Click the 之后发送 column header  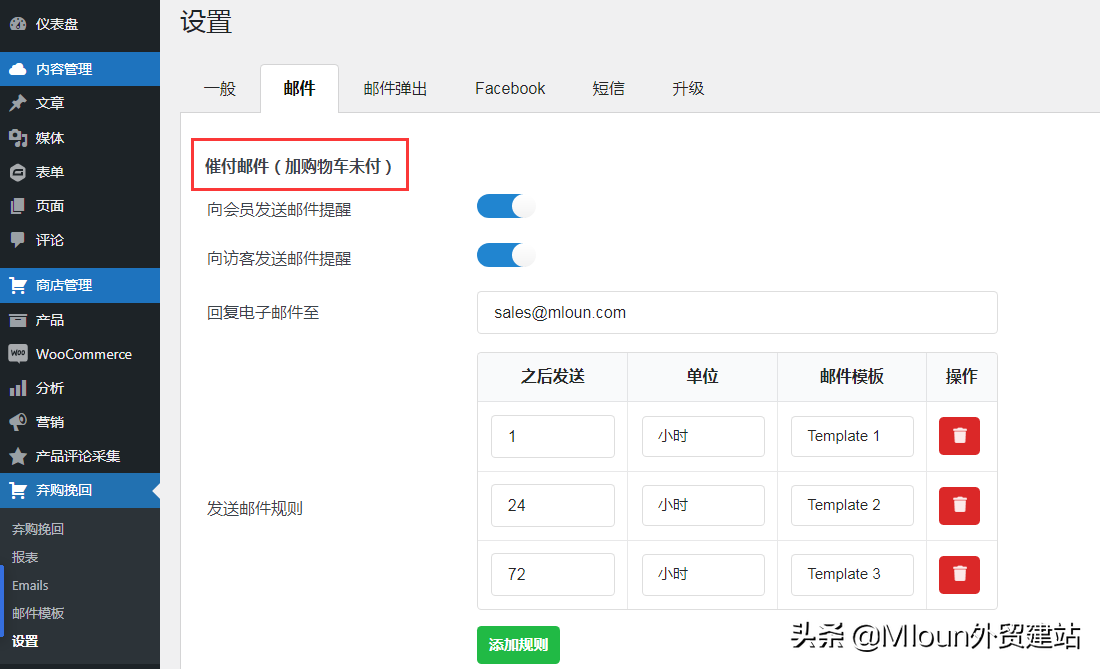[x=553, y=377]
